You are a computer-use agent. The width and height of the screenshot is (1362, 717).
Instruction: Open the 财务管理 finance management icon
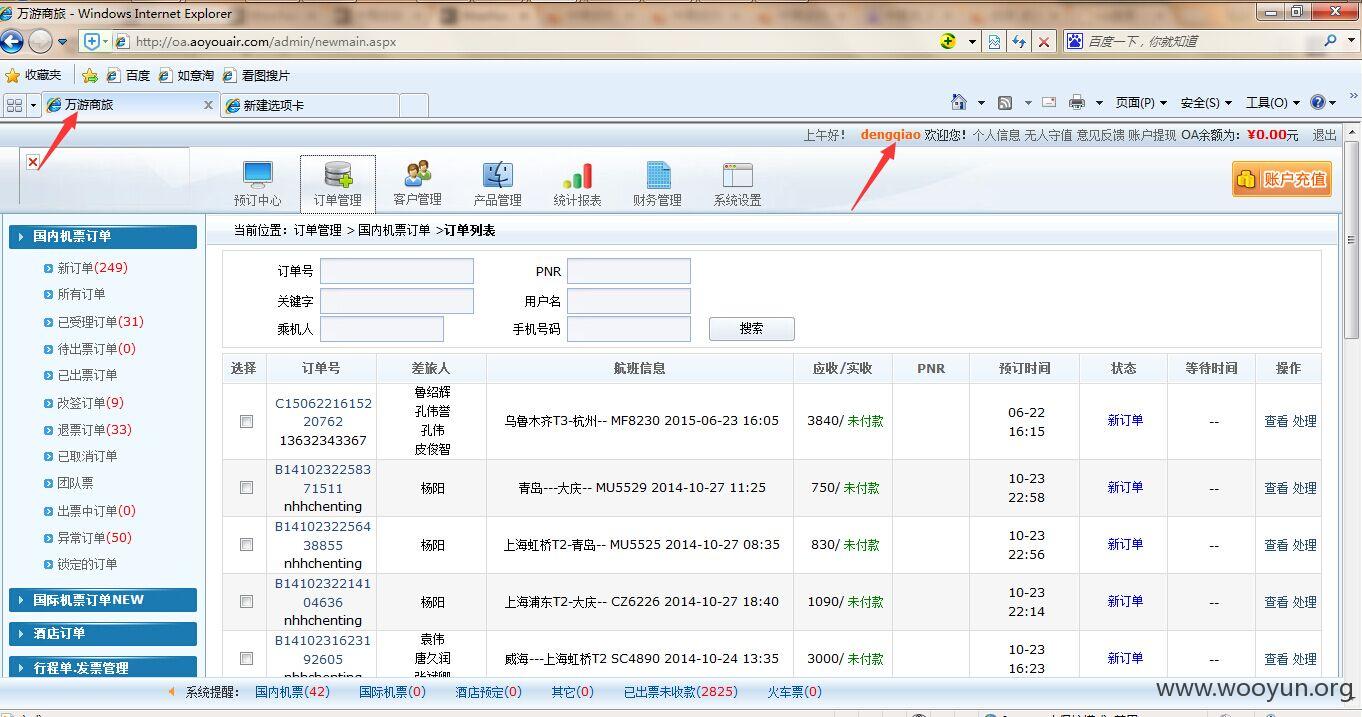657,183
